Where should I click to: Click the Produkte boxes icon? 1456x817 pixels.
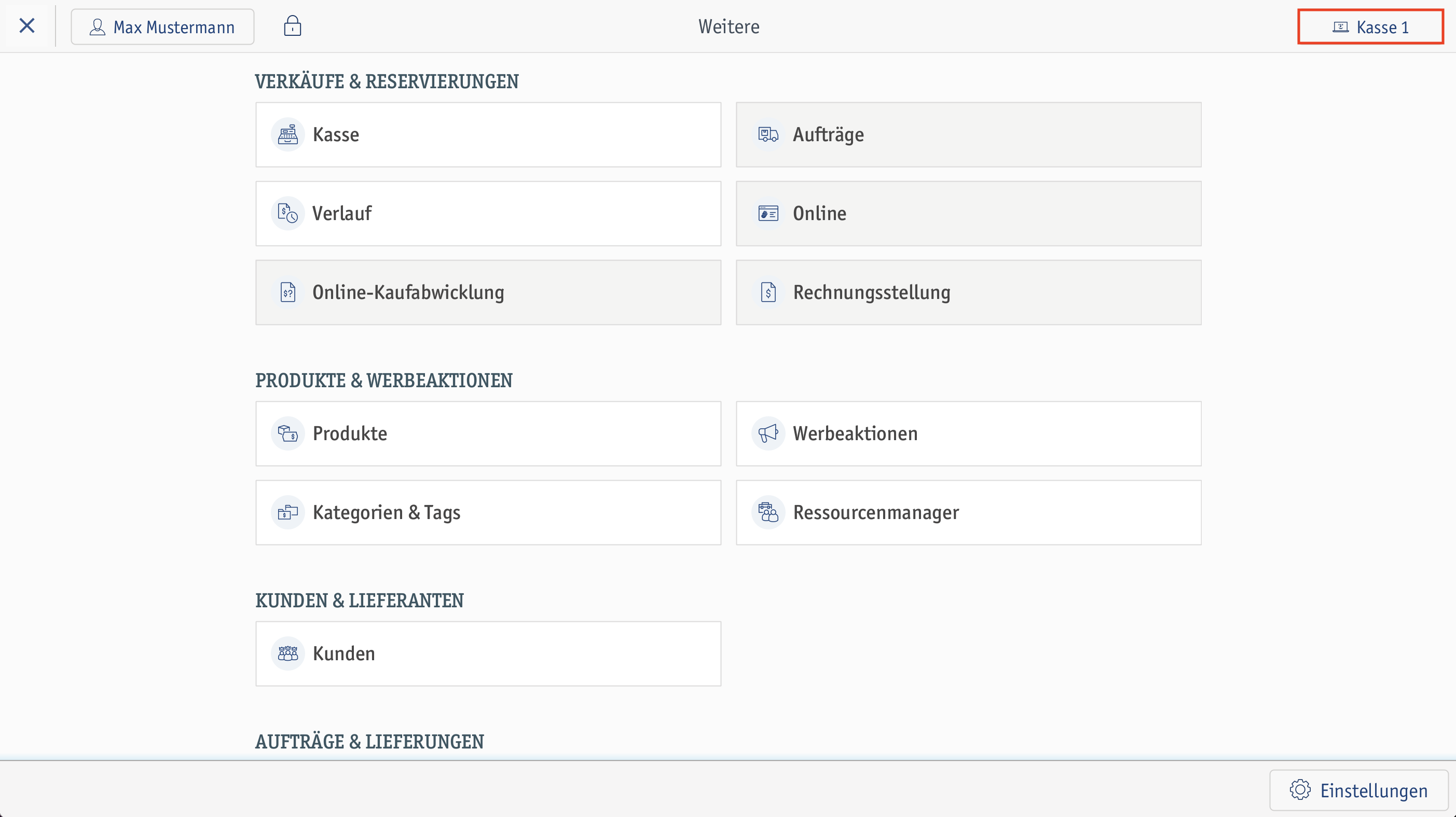287,433
